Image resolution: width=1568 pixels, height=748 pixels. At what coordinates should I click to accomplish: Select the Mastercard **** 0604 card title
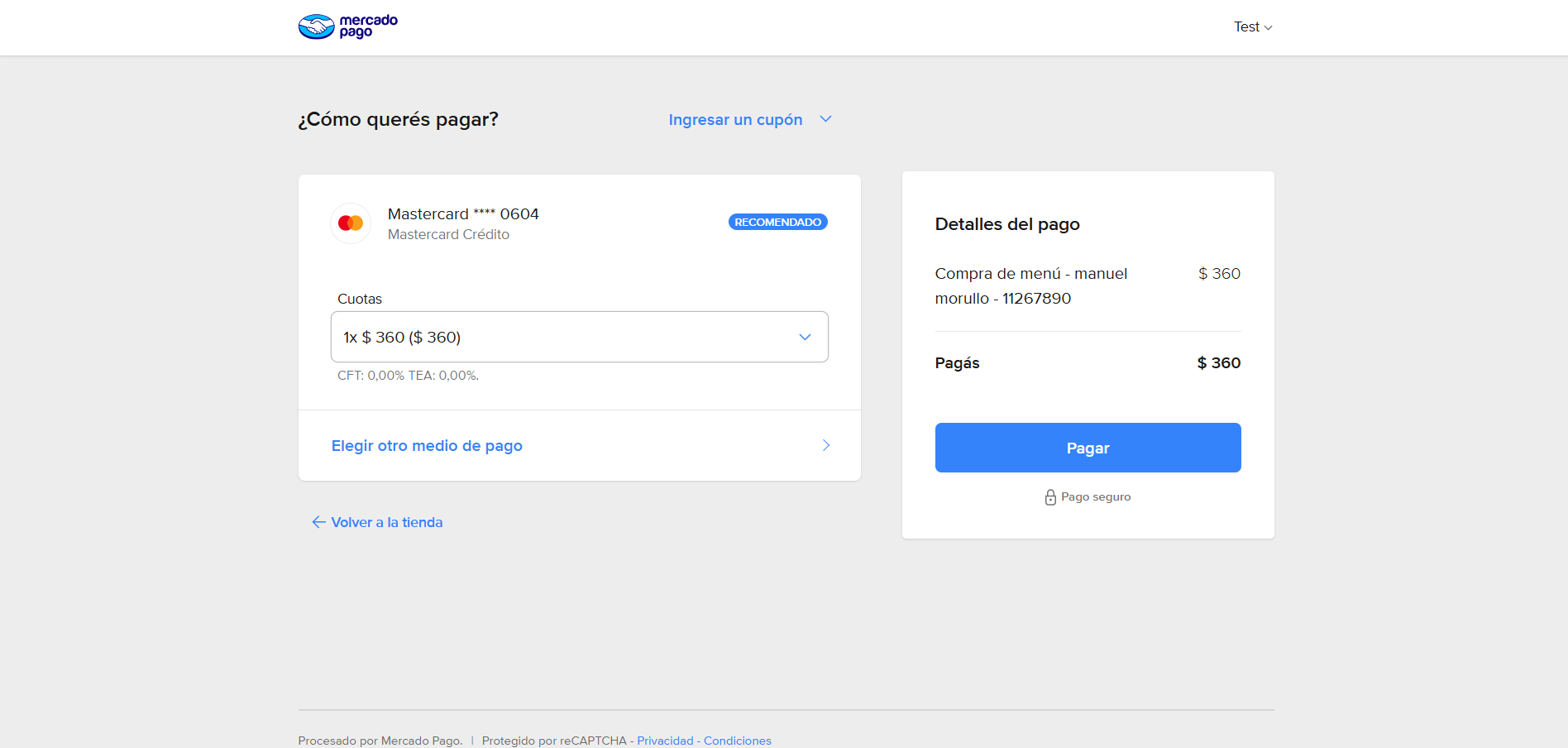(x=463, y=214)
